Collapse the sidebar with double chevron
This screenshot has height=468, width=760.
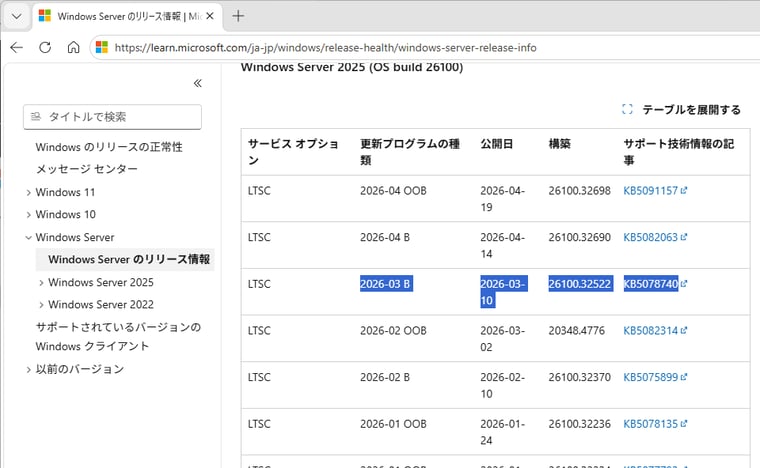point(198,83)
